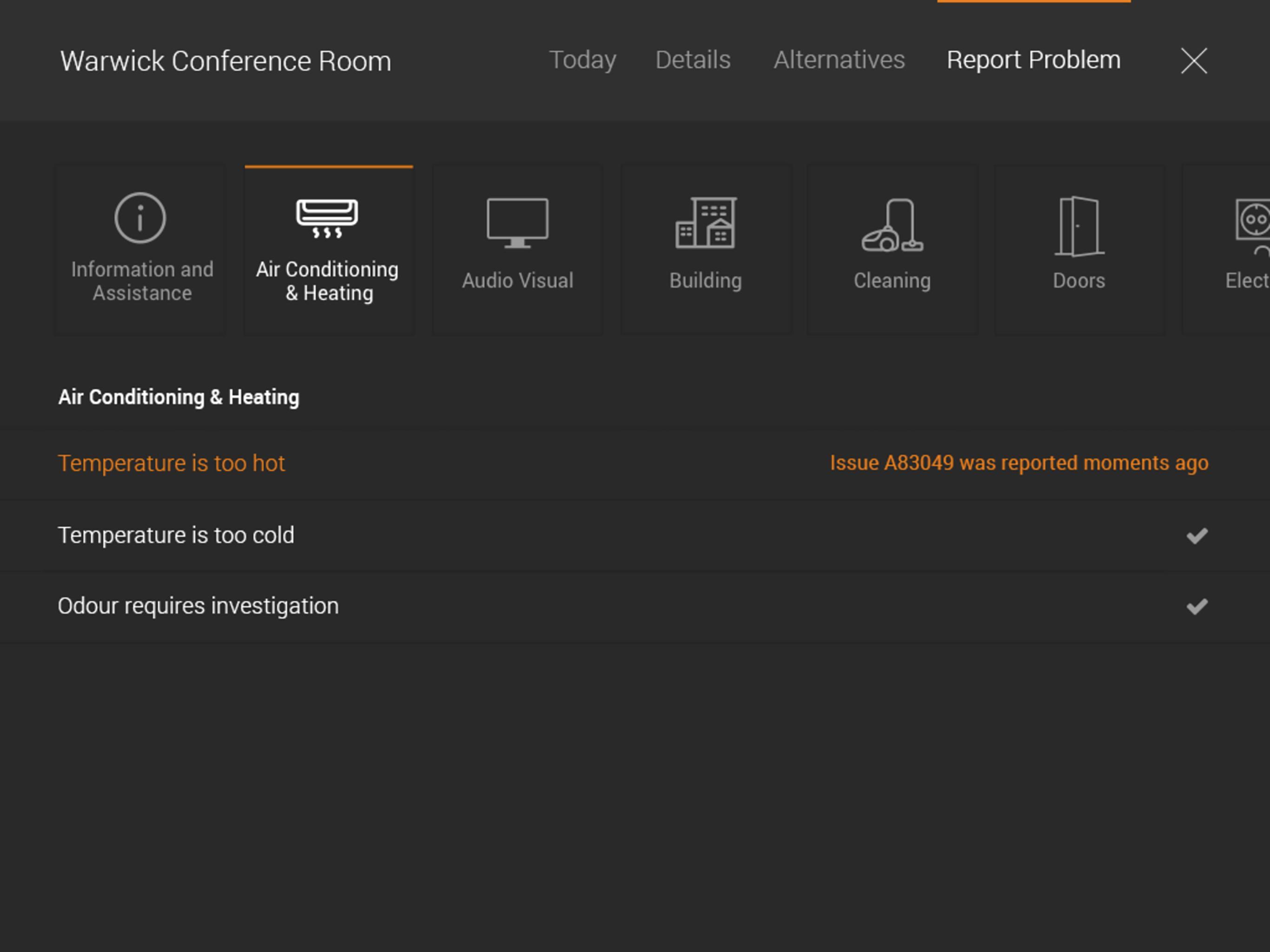Select Information and Assistance category icon
1270x952 pixels.
tap(140, 218)
